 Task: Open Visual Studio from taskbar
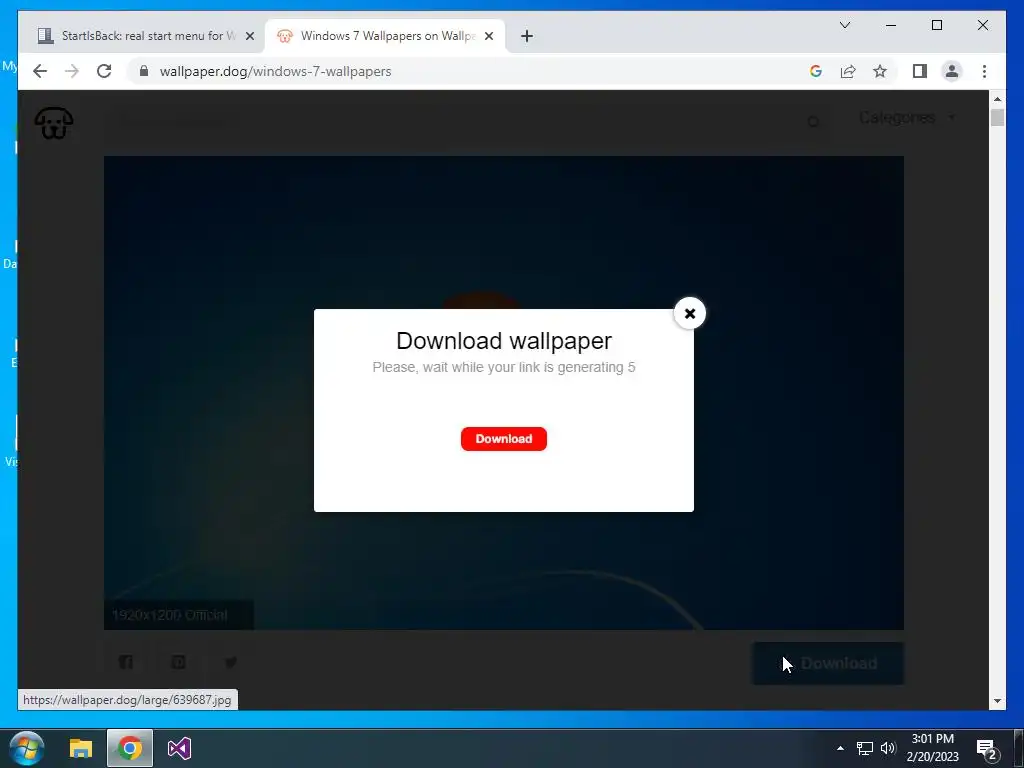point(179,748)
